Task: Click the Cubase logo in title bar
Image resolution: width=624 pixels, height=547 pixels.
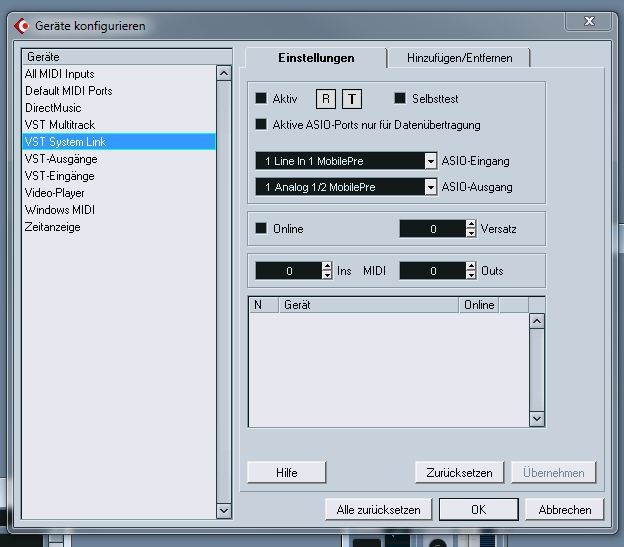Action: click(21, 24)
